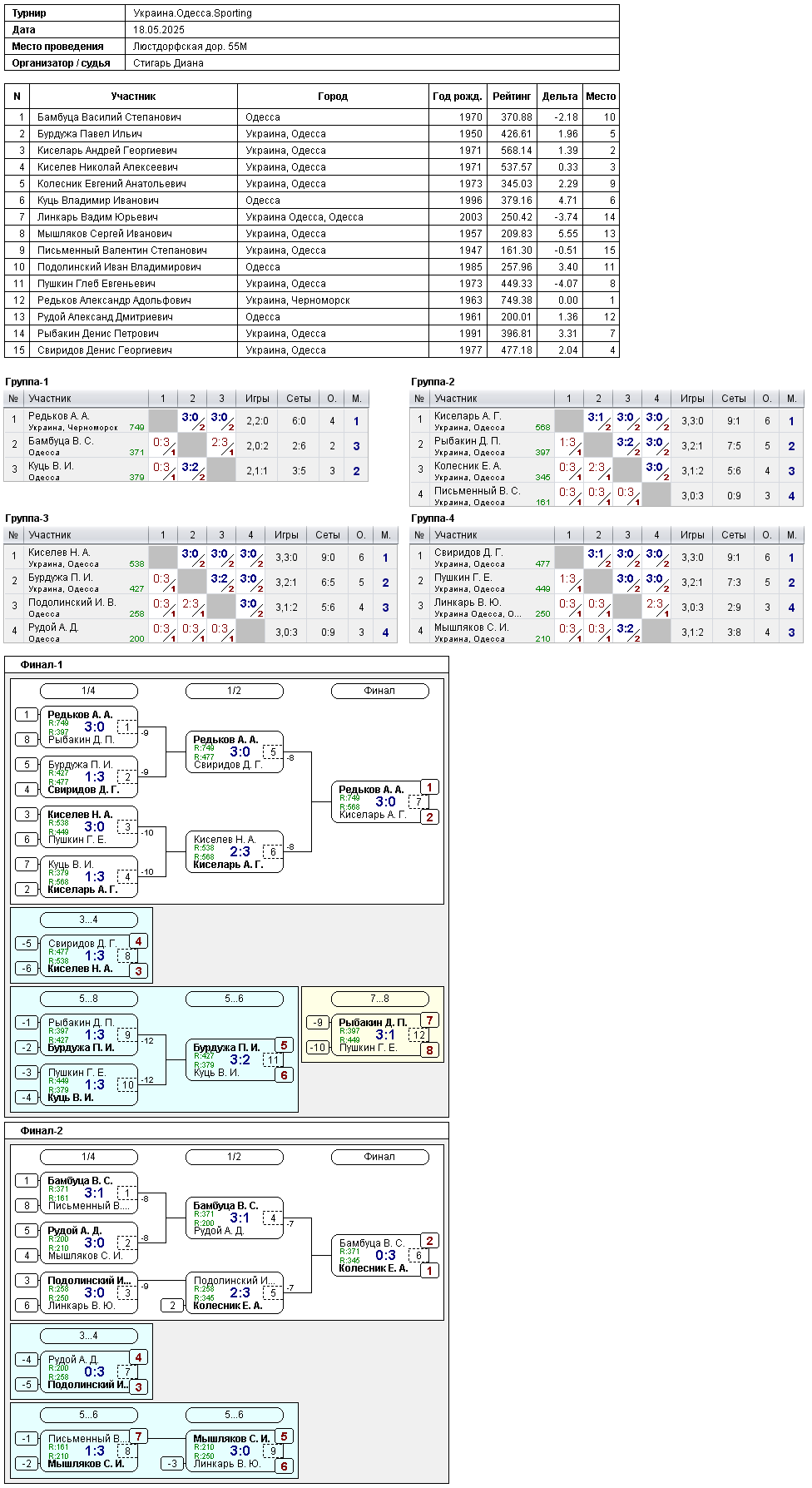Click the Группа-4 heading
The width and height of the screenshot is (812, 1488).
click(433, 518)
